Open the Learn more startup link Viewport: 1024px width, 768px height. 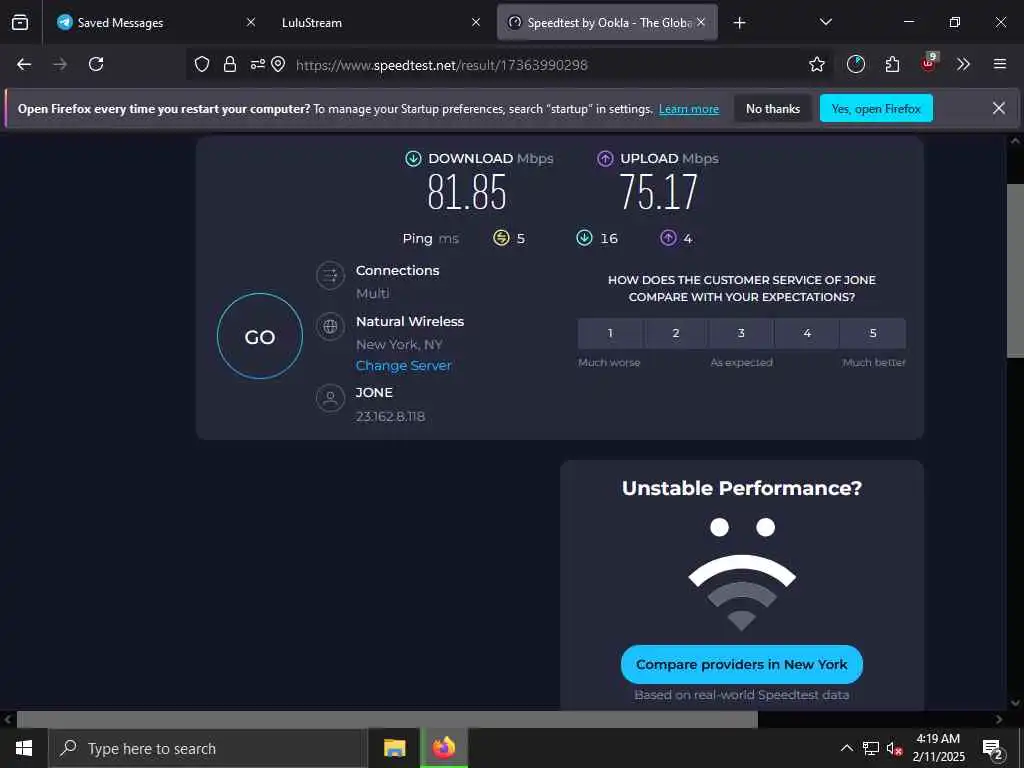[x=689, y=109]
